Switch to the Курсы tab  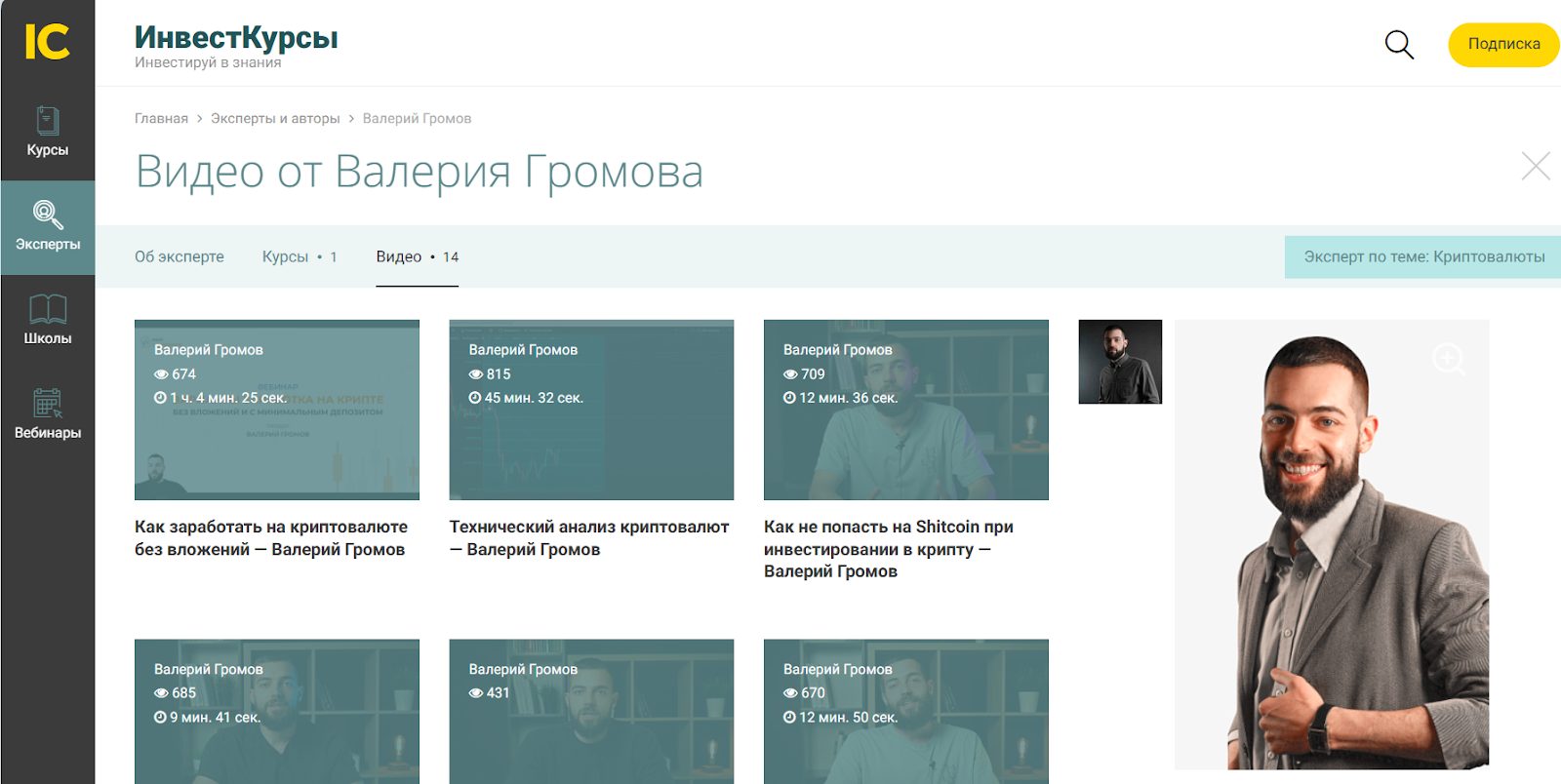click(299, 256)
